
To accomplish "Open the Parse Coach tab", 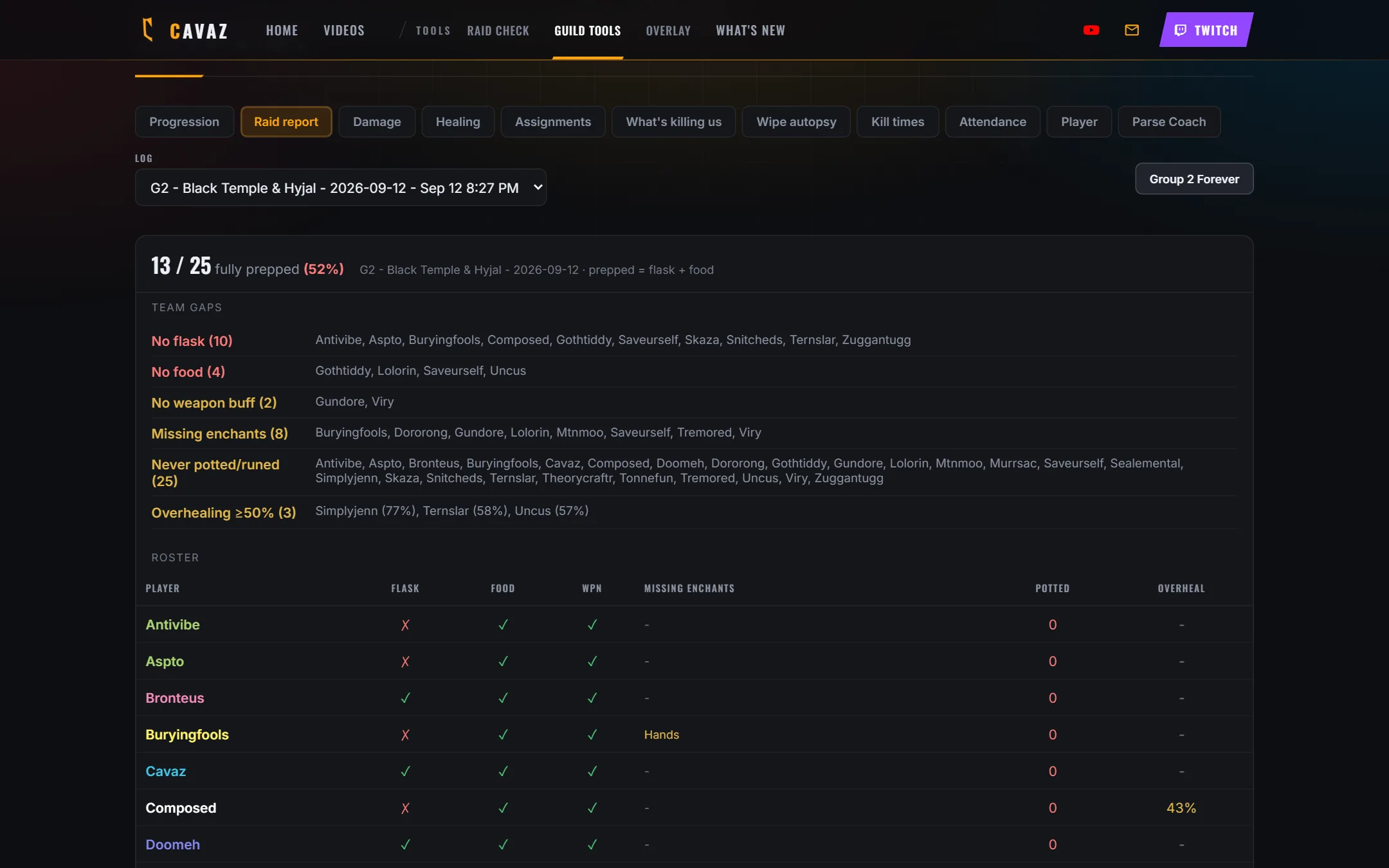I will click(x=1169, y=122).
